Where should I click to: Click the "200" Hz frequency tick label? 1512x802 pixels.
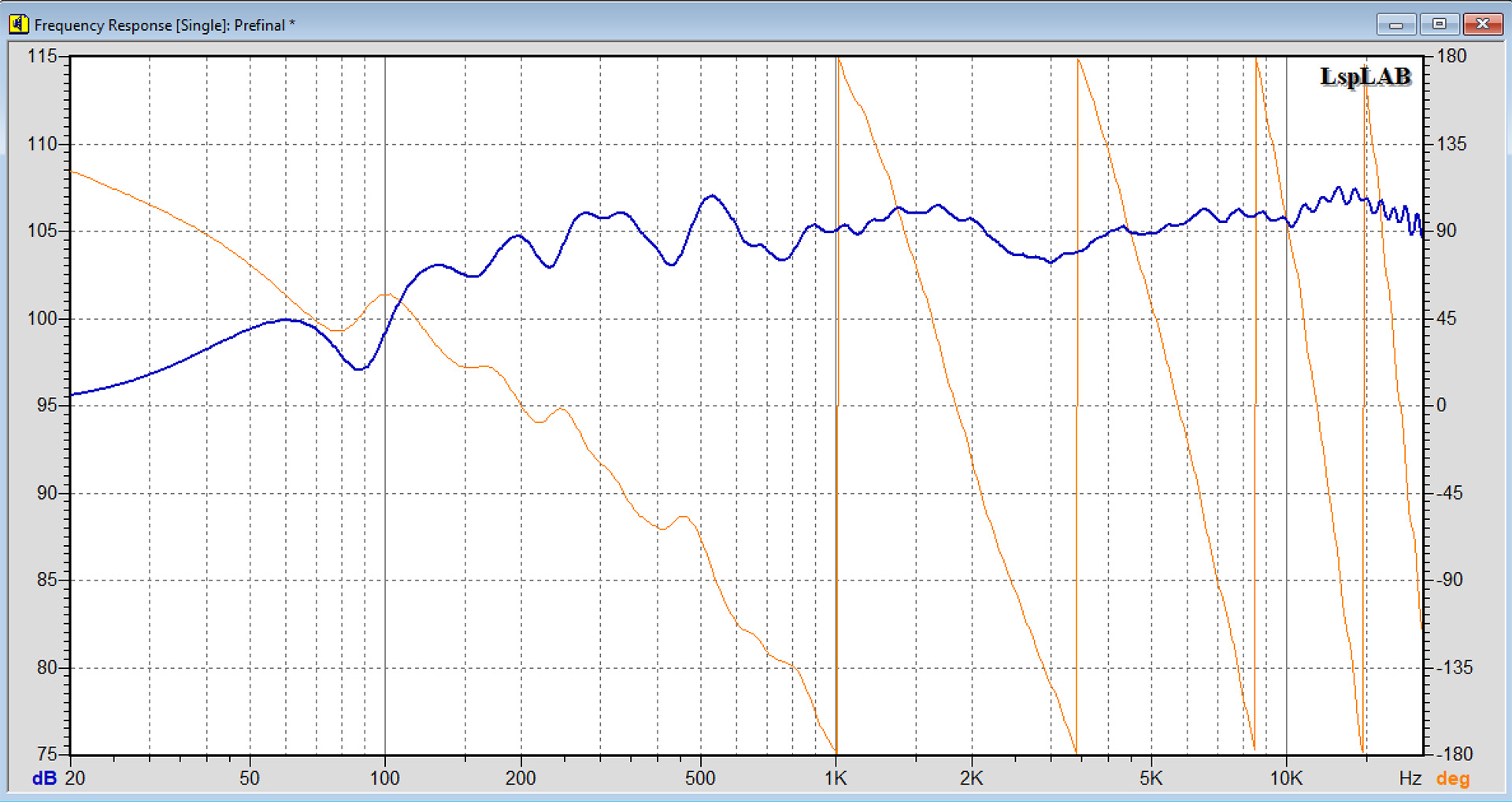coord(521,778)
